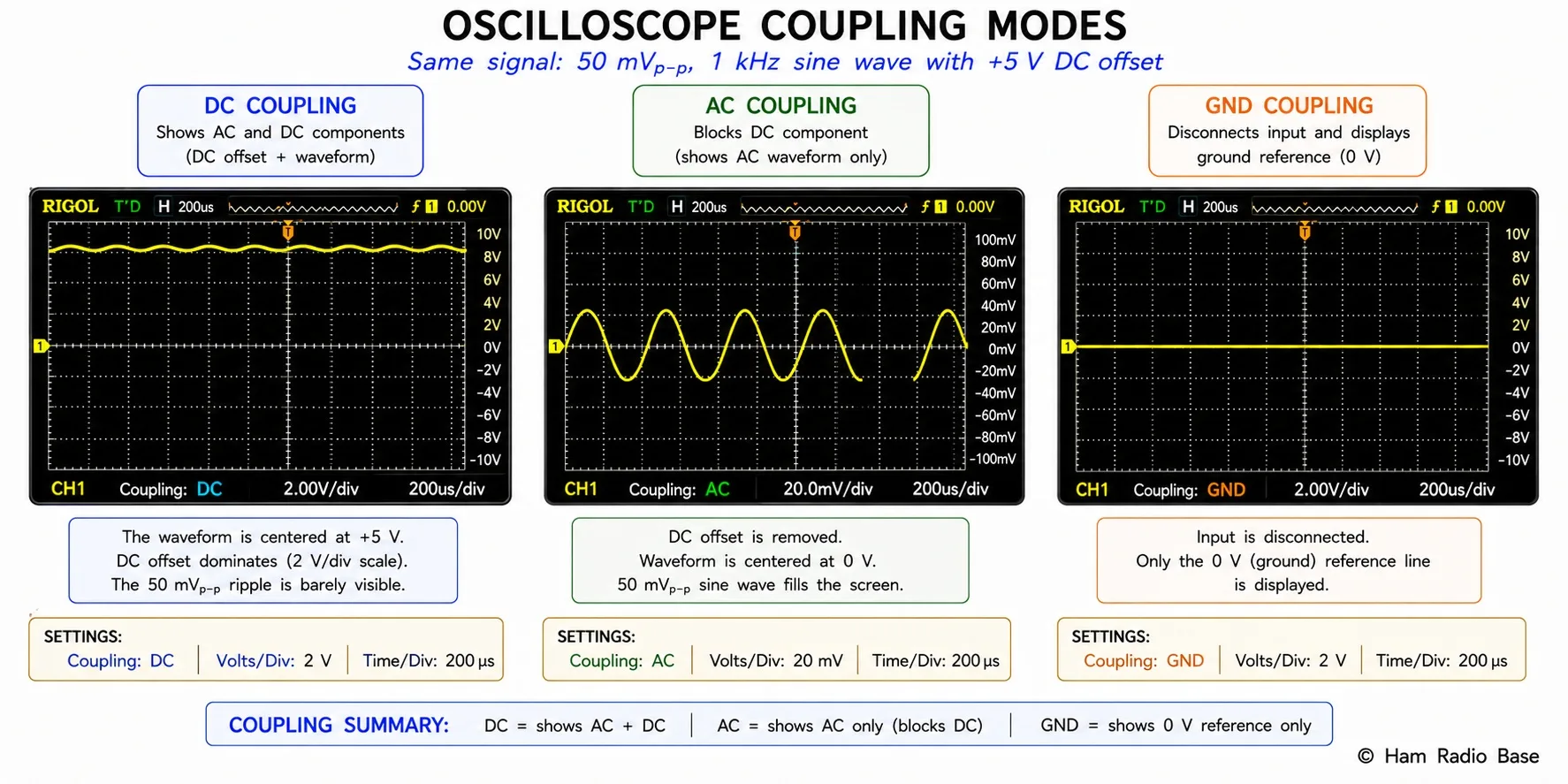Click the -80mV scale label on the AC scope
1568x784 pixels.
click(x=995, y=437)
